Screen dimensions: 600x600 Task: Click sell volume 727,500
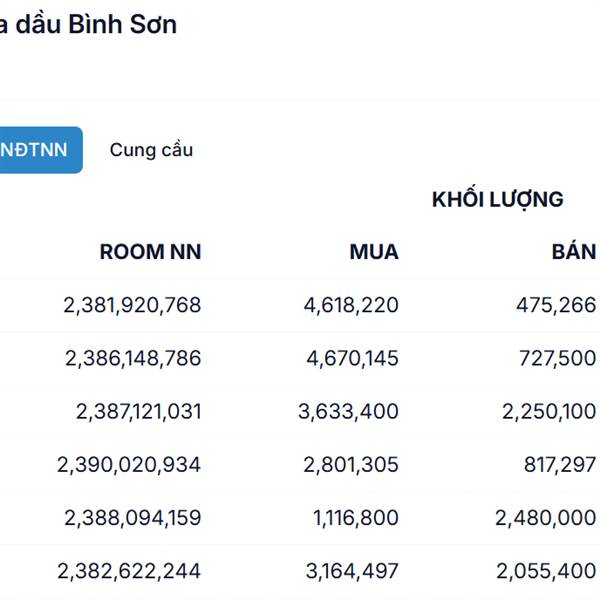[x=556, y=358]
